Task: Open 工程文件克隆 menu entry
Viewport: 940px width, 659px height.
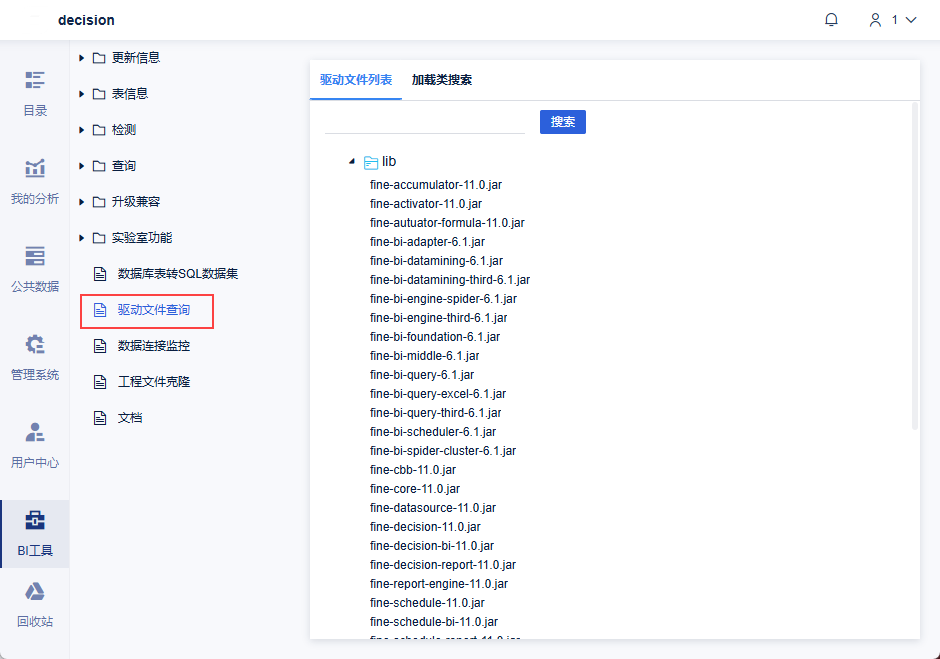Action: [x=153, y=382]
